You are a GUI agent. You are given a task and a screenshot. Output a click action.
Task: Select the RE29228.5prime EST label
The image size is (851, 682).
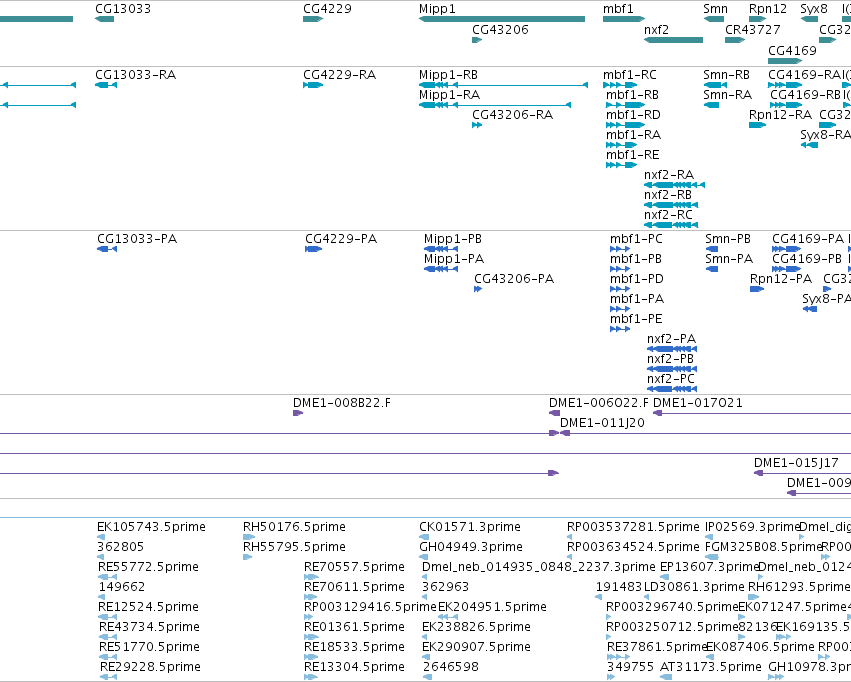click(x=150, y=666)
